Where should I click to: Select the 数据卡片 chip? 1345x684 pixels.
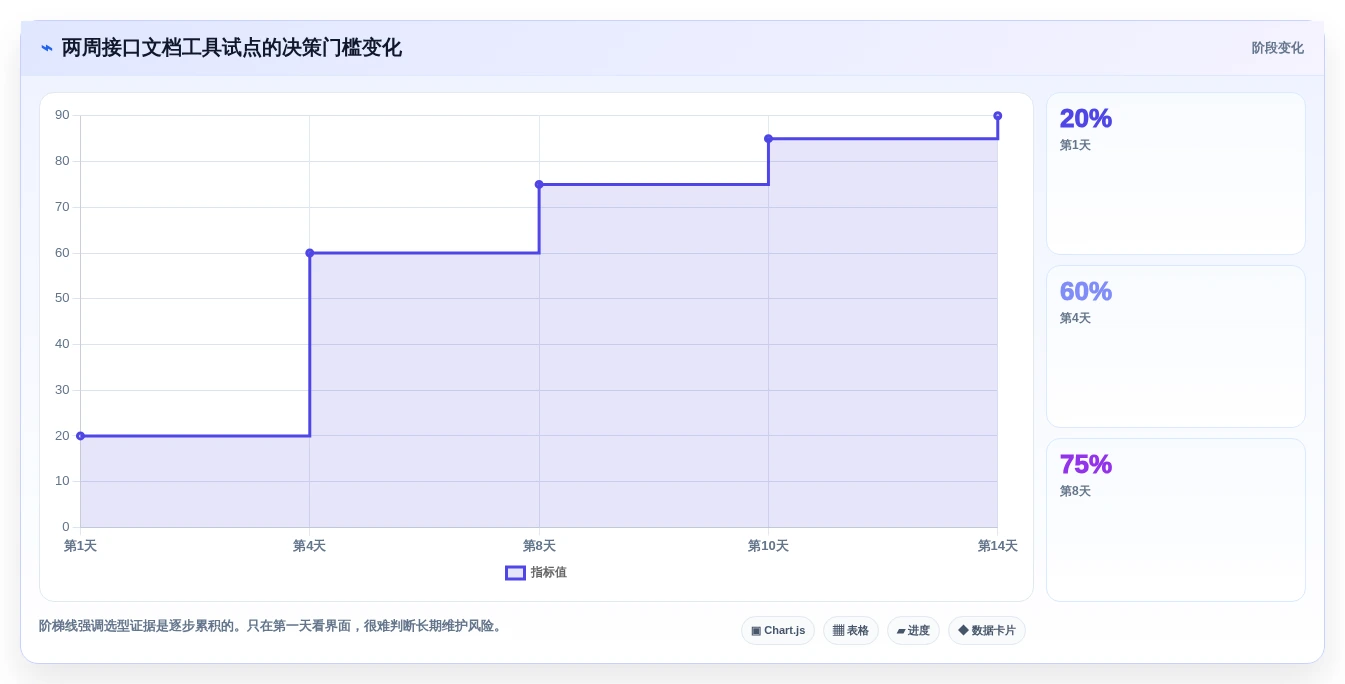(x=987, y=631)
